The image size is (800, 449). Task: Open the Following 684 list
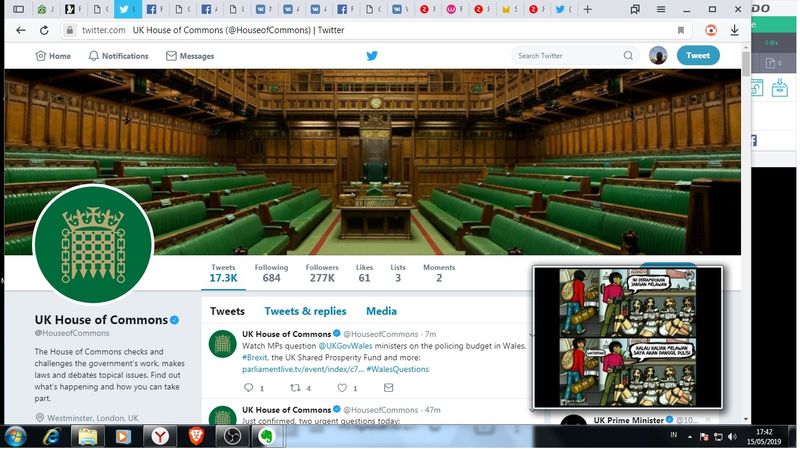click(x=271, y=273)
